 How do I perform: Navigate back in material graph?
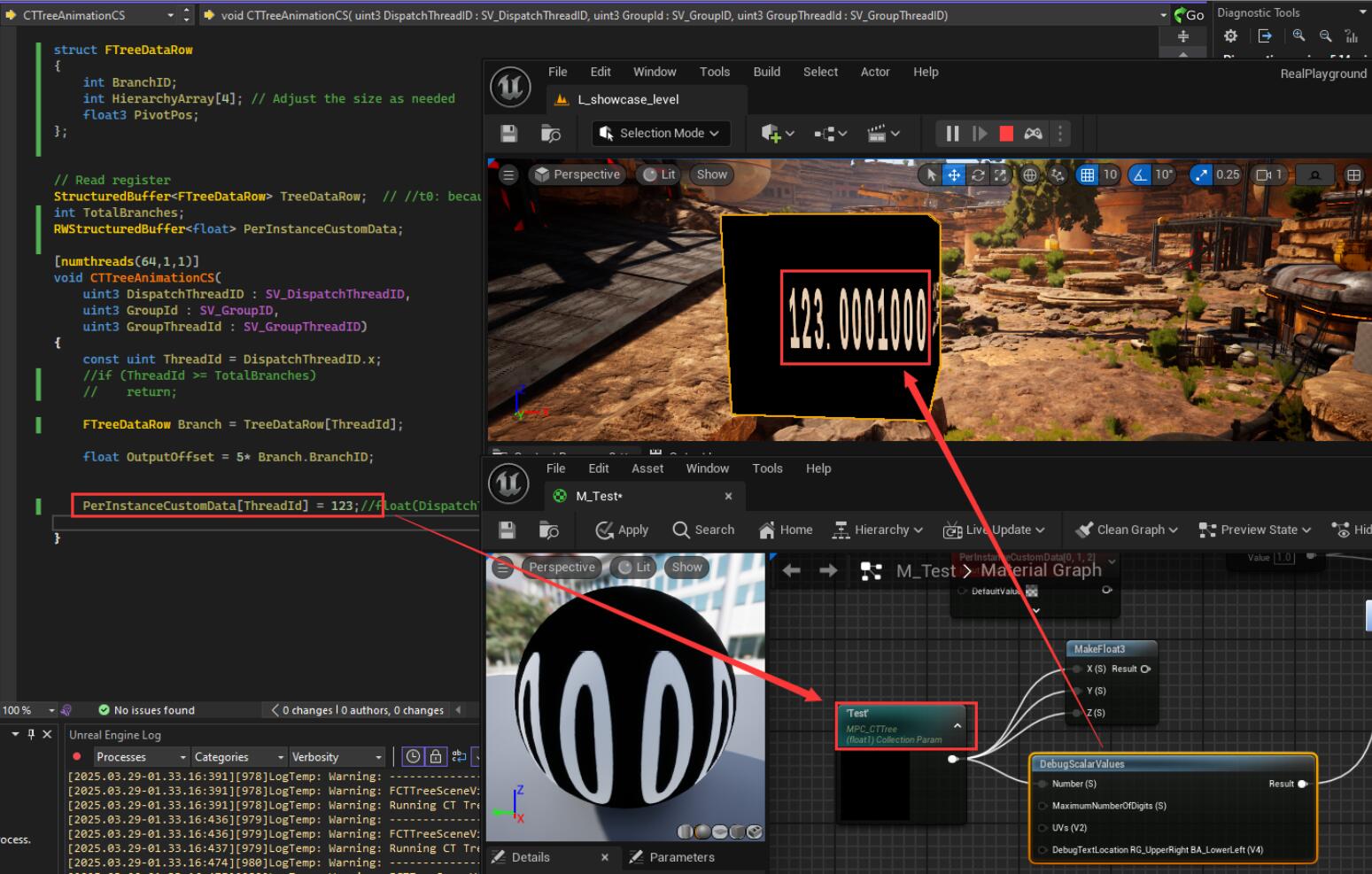coord(792,571)
